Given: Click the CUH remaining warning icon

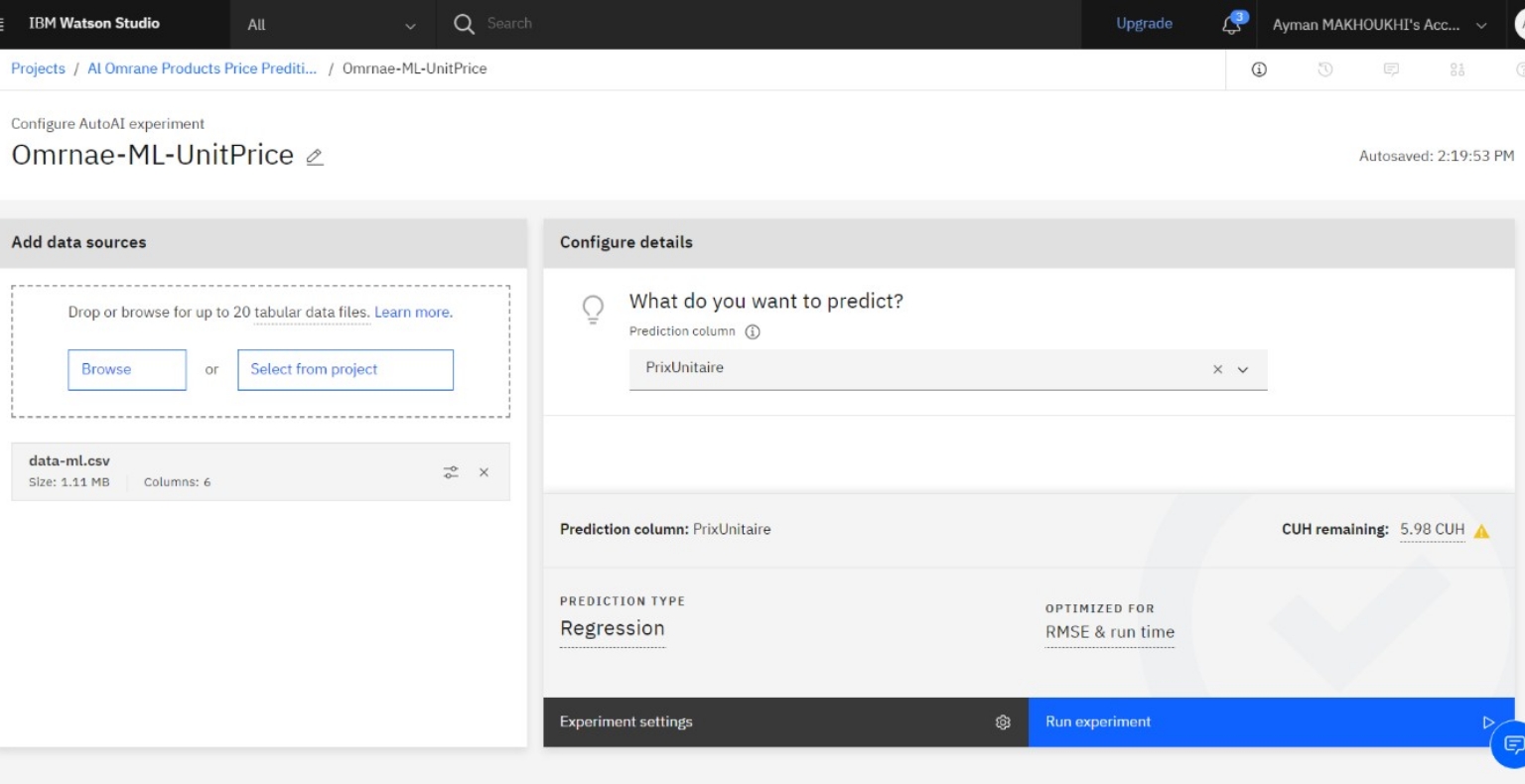Looking at the screenshot, I should pyautogui.click(x=1481, y=531).
